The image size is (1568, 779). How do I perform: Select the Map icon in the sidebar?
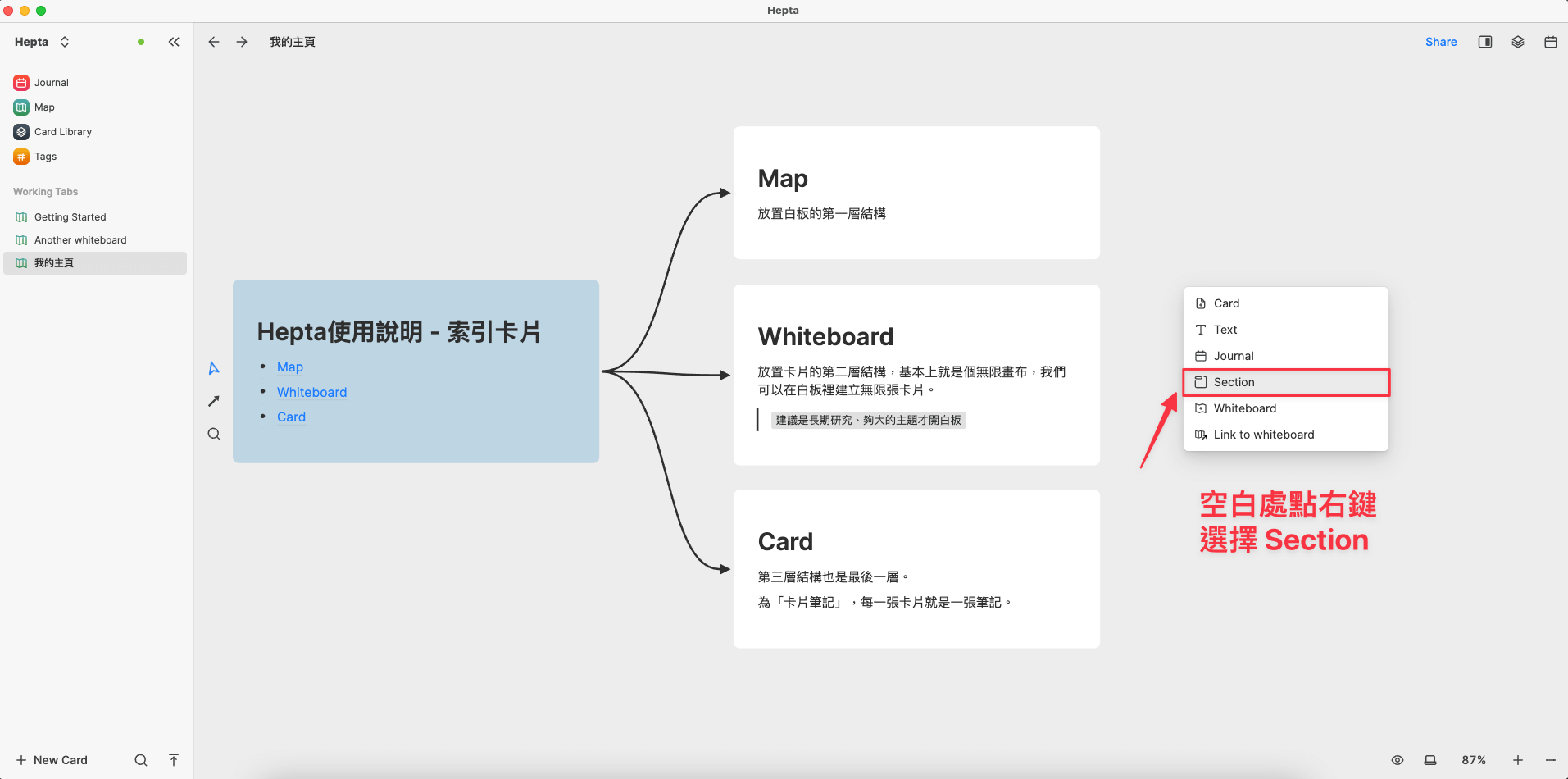44,107
